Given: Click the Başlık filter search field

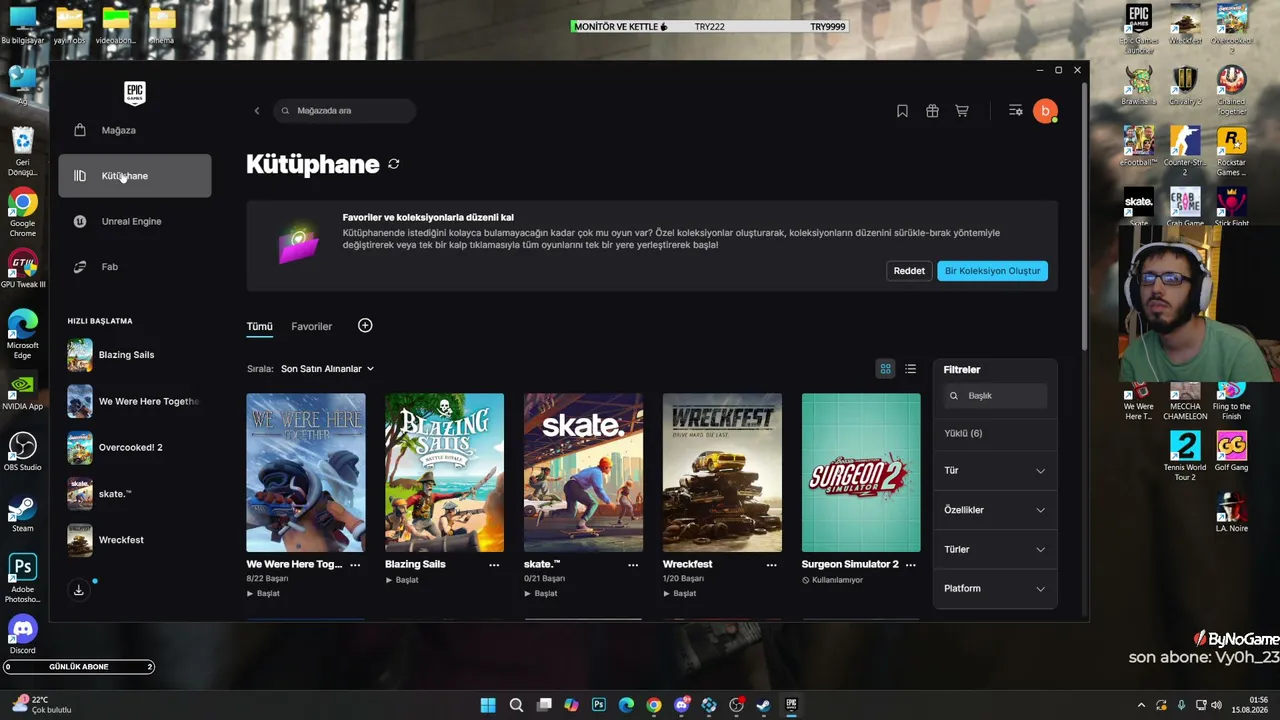Looking at the screenshot, I should pyautogui.click(x=995, y=396).
